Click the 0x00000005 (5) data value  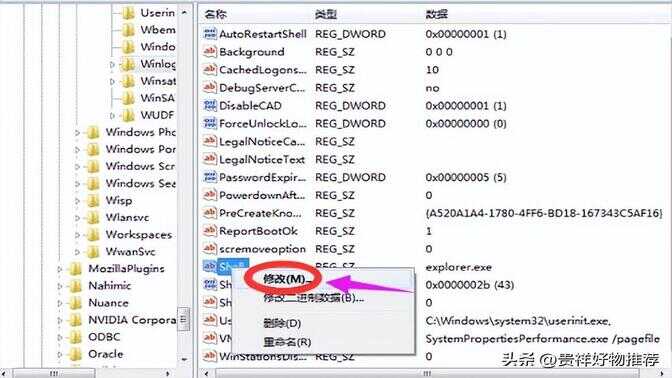pos(466,177)
